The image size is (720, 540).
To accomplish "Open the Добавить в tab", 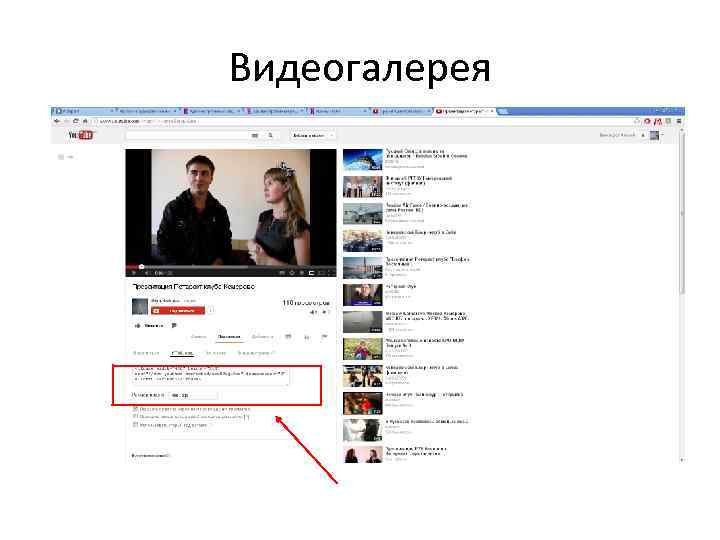I will 262,337.
